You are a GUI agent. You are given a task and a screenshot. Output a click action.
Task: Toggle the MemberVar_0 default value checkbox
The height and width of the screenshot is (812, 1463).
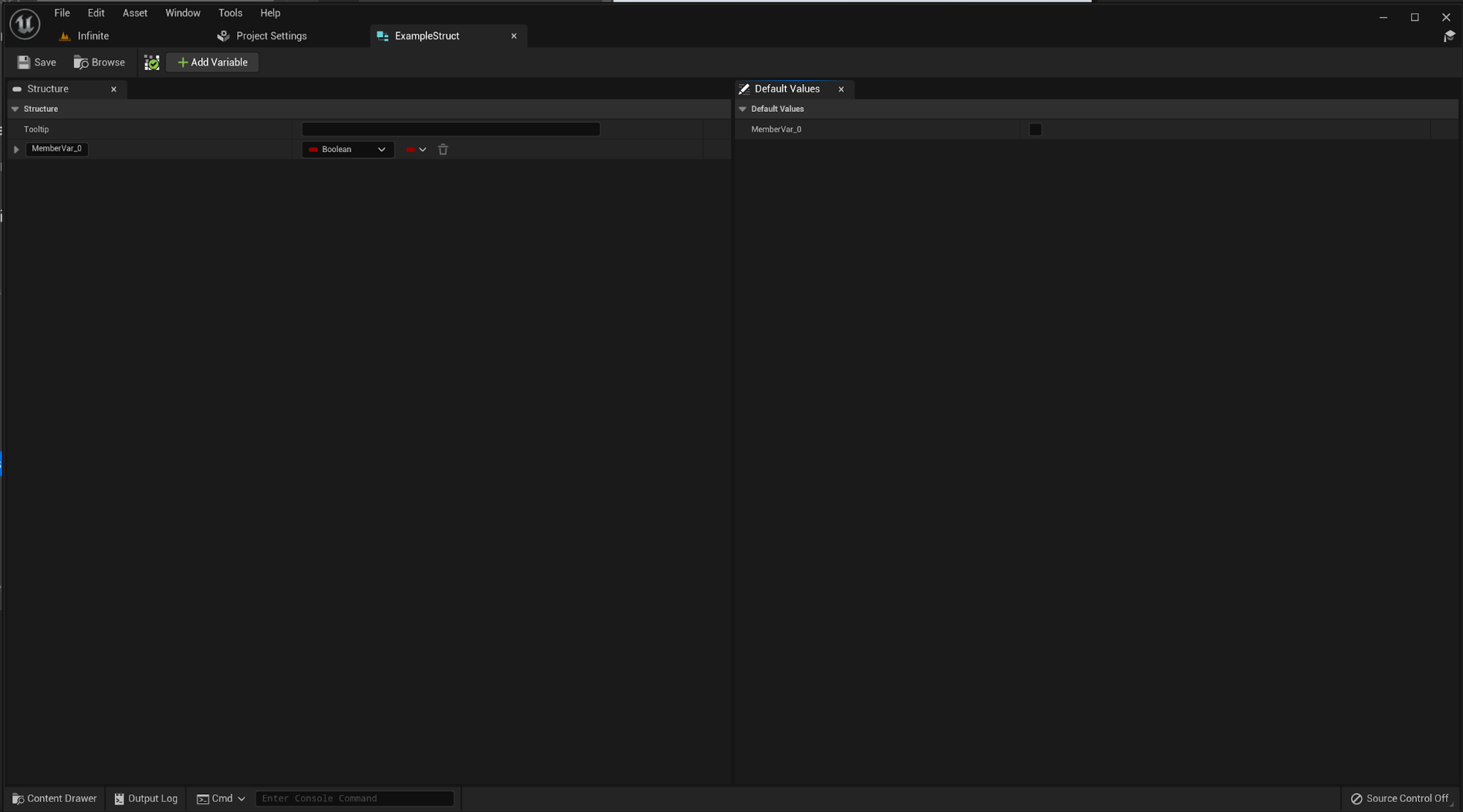(1035, 129)
